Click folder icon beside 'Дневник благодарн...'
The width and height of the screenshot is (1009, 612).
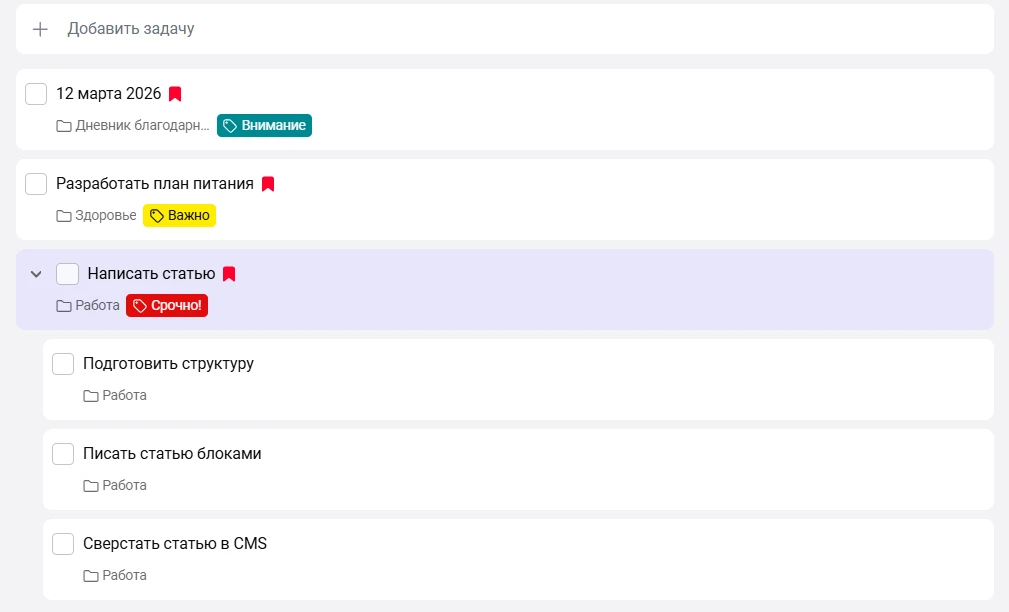pyautogui.click(x=64, y=126)
